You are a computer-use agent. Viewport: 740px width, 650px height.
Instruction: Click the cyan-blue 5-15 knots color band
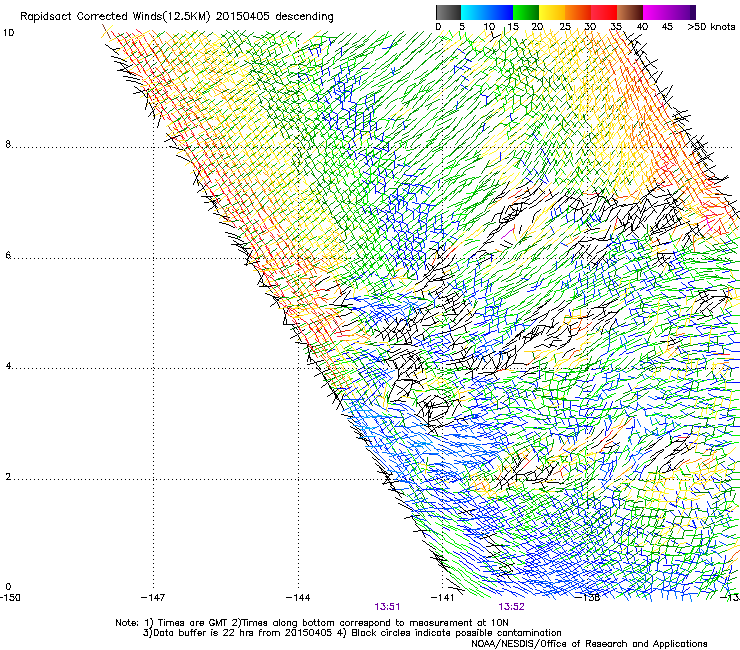click(x=487, y=12)
